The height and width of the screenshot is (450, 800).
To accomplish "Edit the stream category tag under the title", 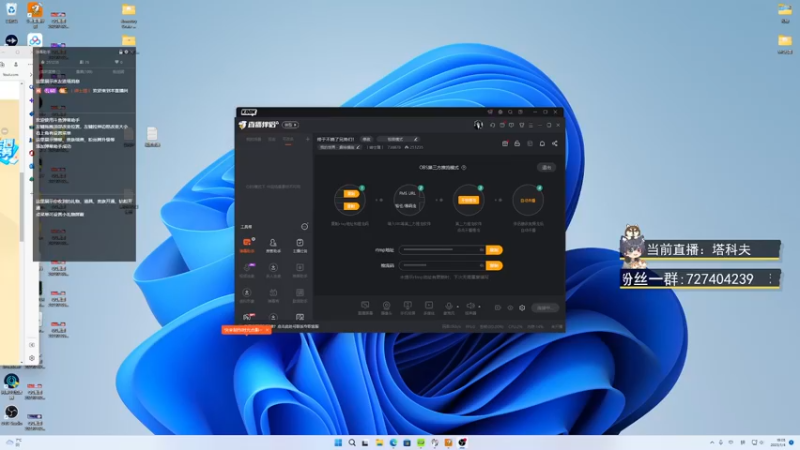I will 340,147.
